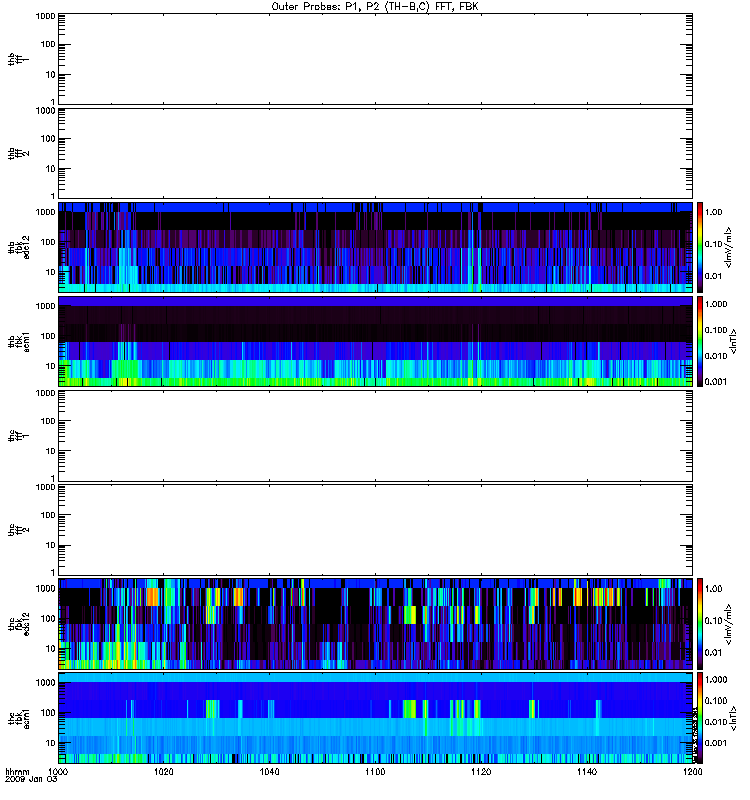750x800 pixels.
Task: Click the color bar beside thc fbk edc12
Action: tap(700, 624)
